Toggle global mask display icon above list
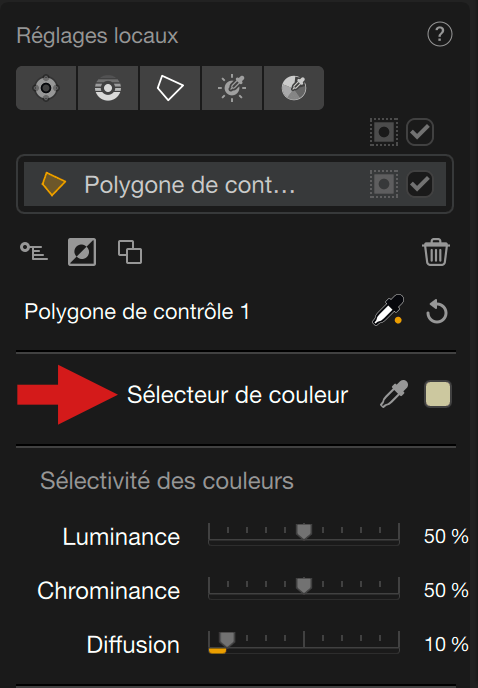478x688 pixels. [x=384, y=132]
